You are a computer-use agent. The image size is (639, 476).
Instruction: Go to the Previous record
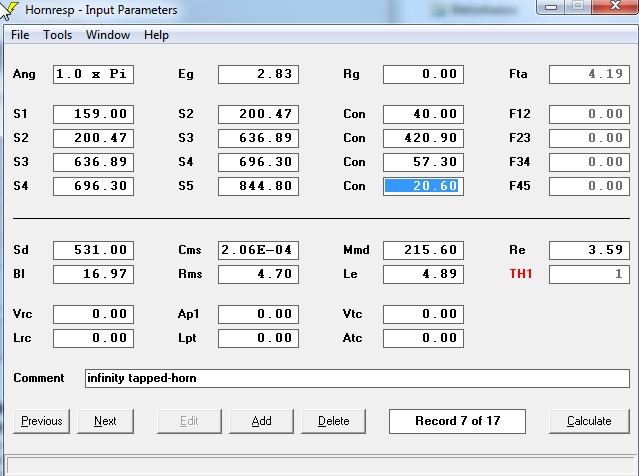(41, 421)
